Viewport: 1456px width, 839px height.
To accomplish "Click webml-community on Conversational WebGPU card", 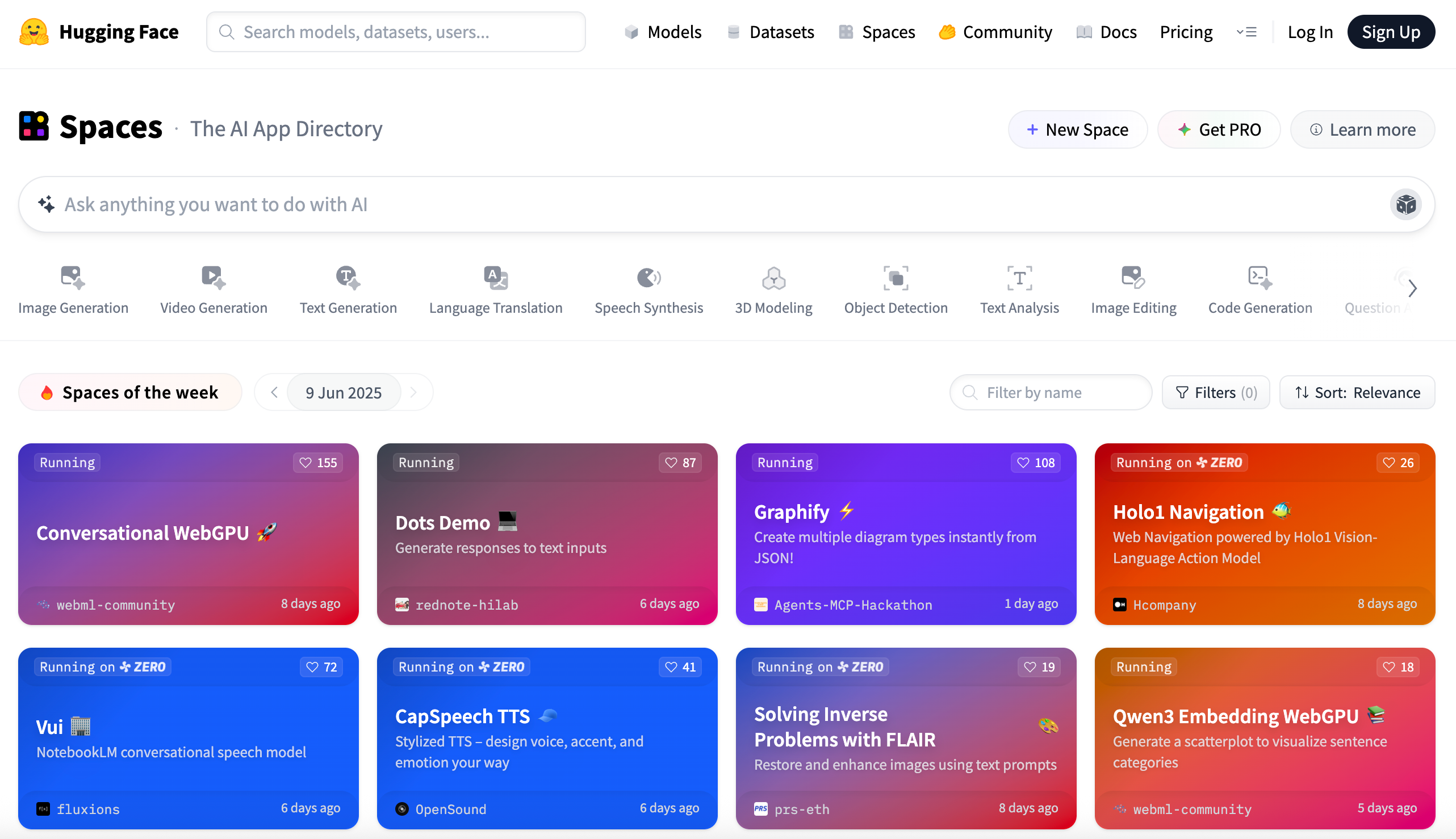I will point(116,605).
